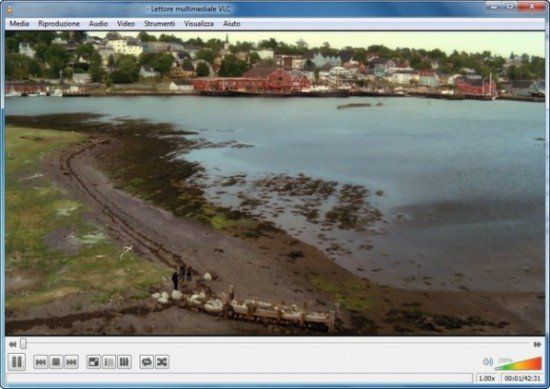Click the 1.00x playback speed indicator
The width and height of the screenshot is (550, 389).
(x=487, y=378)
